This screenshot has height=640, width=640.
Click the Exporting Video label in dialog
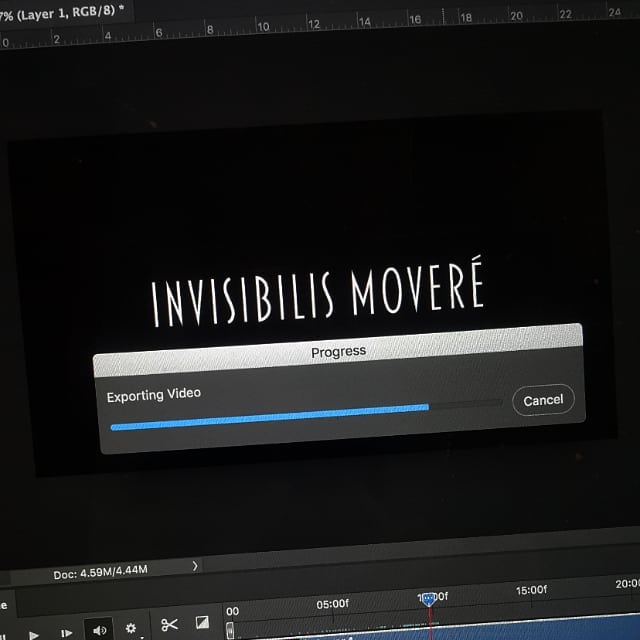point(154,395)
